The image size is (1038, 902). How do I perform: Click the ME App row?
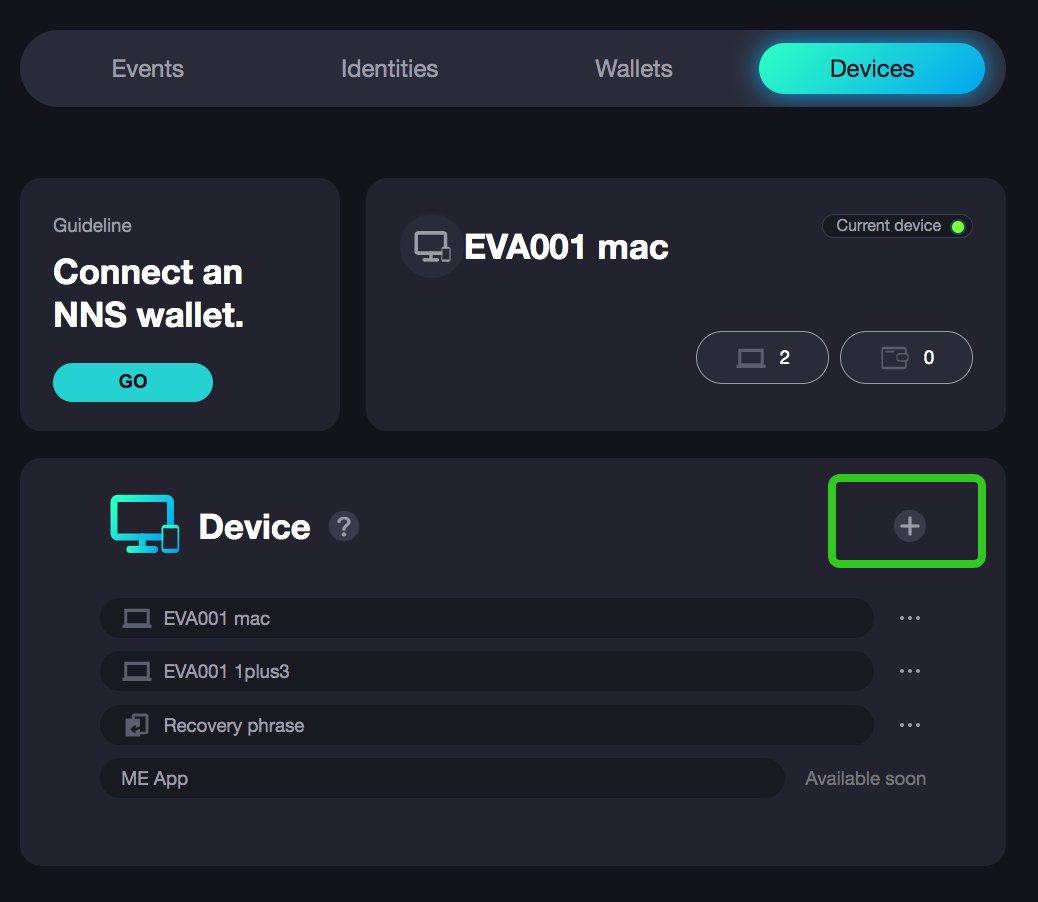pyautogui.click(x=442, y=778)
